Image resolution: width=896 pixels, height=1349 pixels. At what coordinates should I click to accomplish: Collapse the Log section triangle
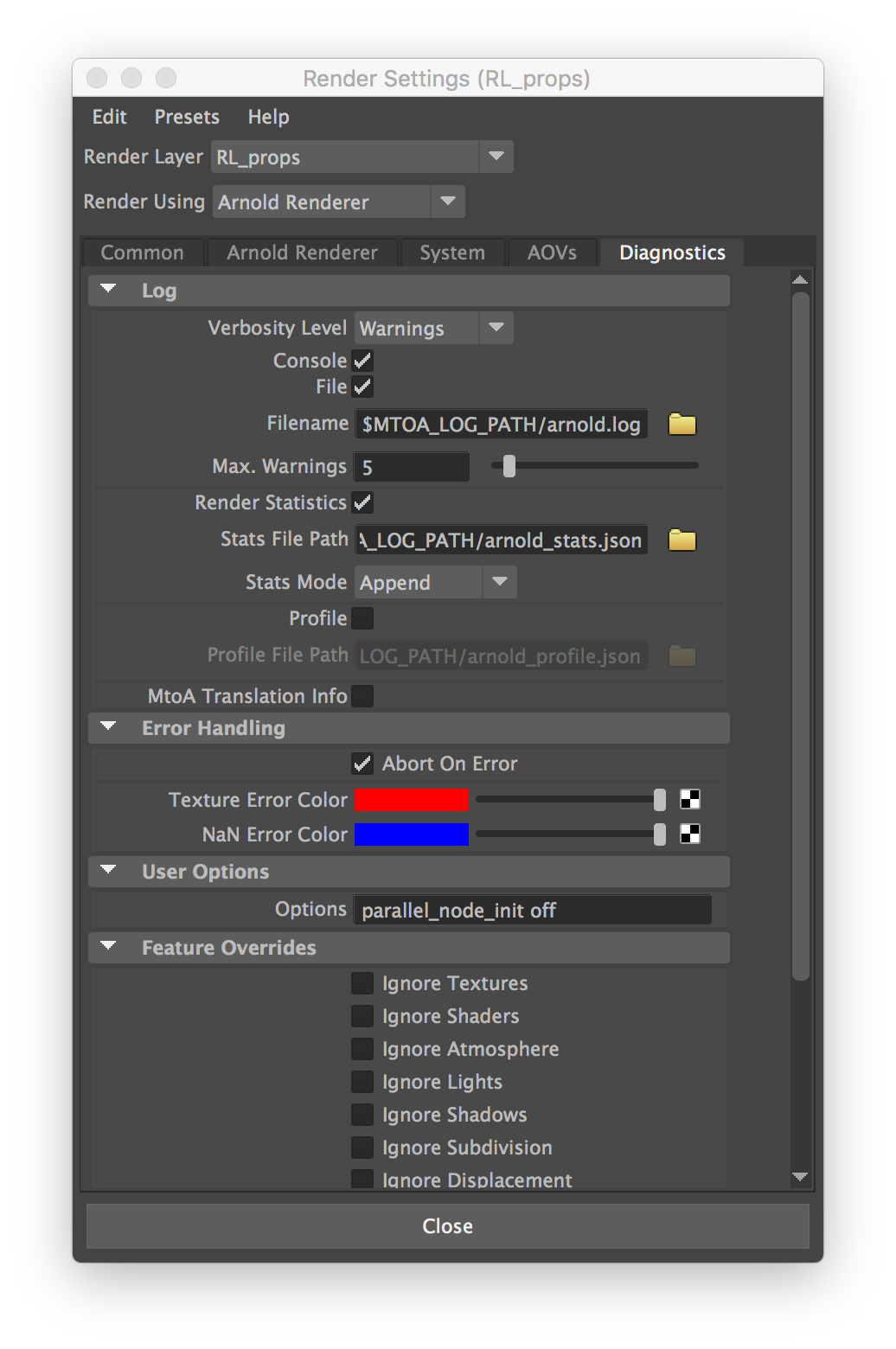[x=108, y=290]
